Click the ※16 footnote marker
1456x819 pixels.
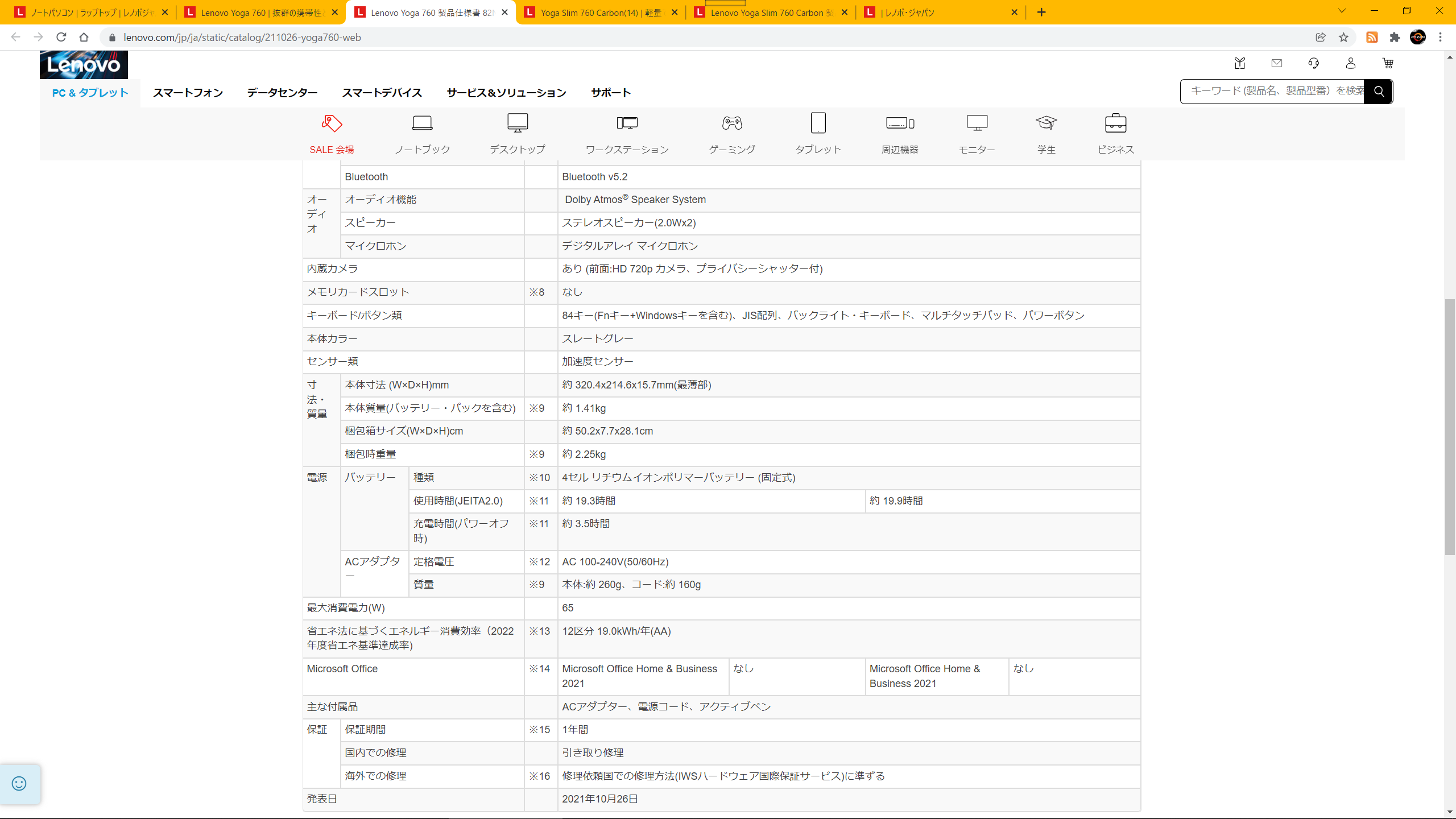[540, 776]
